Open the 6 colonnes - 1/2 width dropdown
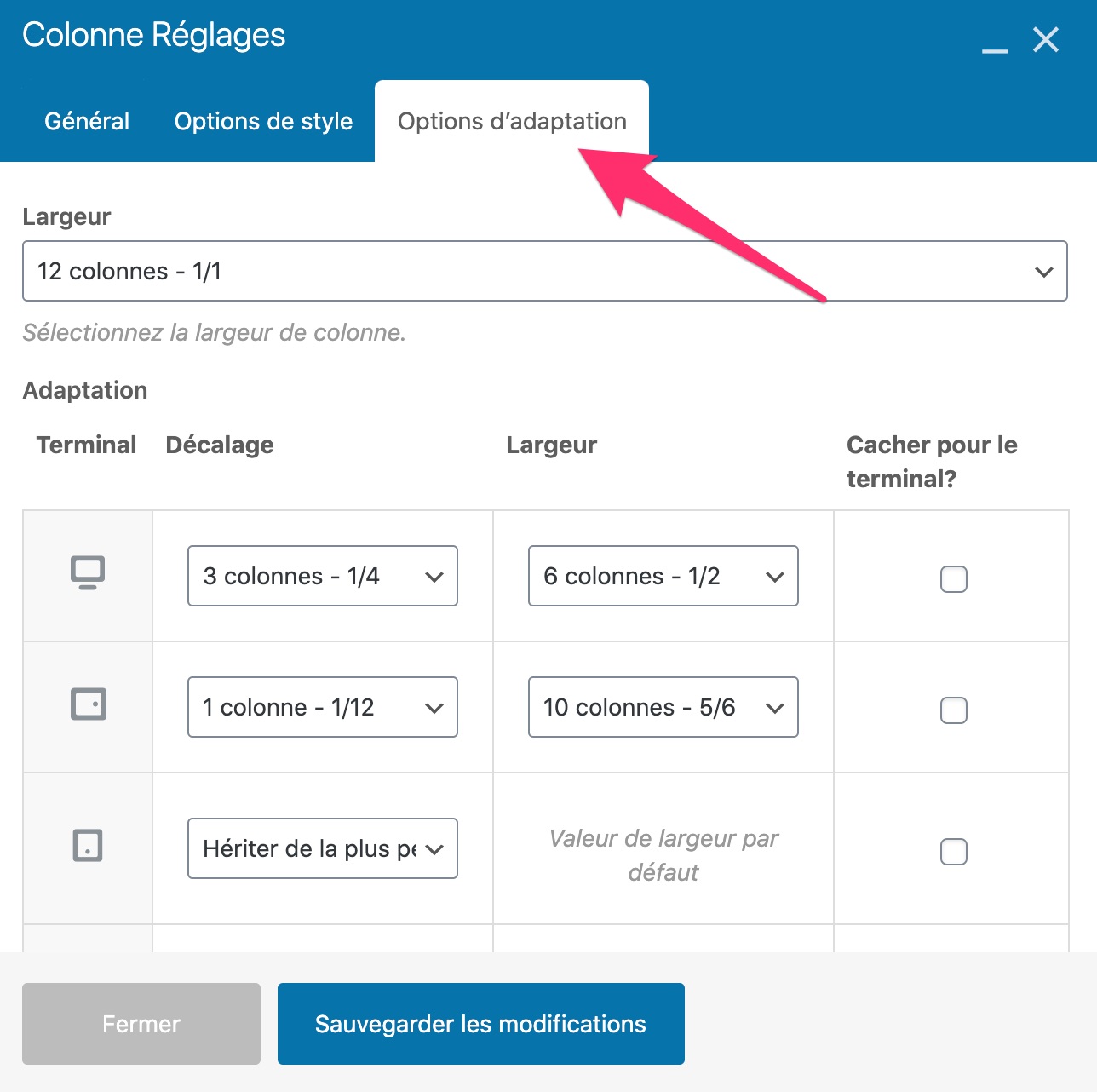The width and height of the screenshot is (1097, 1092). tap(663, 576)
